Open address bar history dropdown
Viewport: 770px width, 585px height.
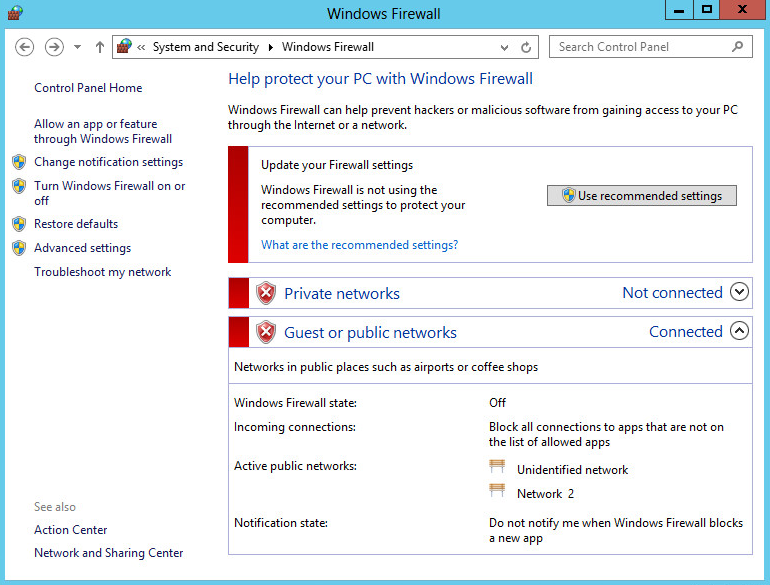click(504, 48)
